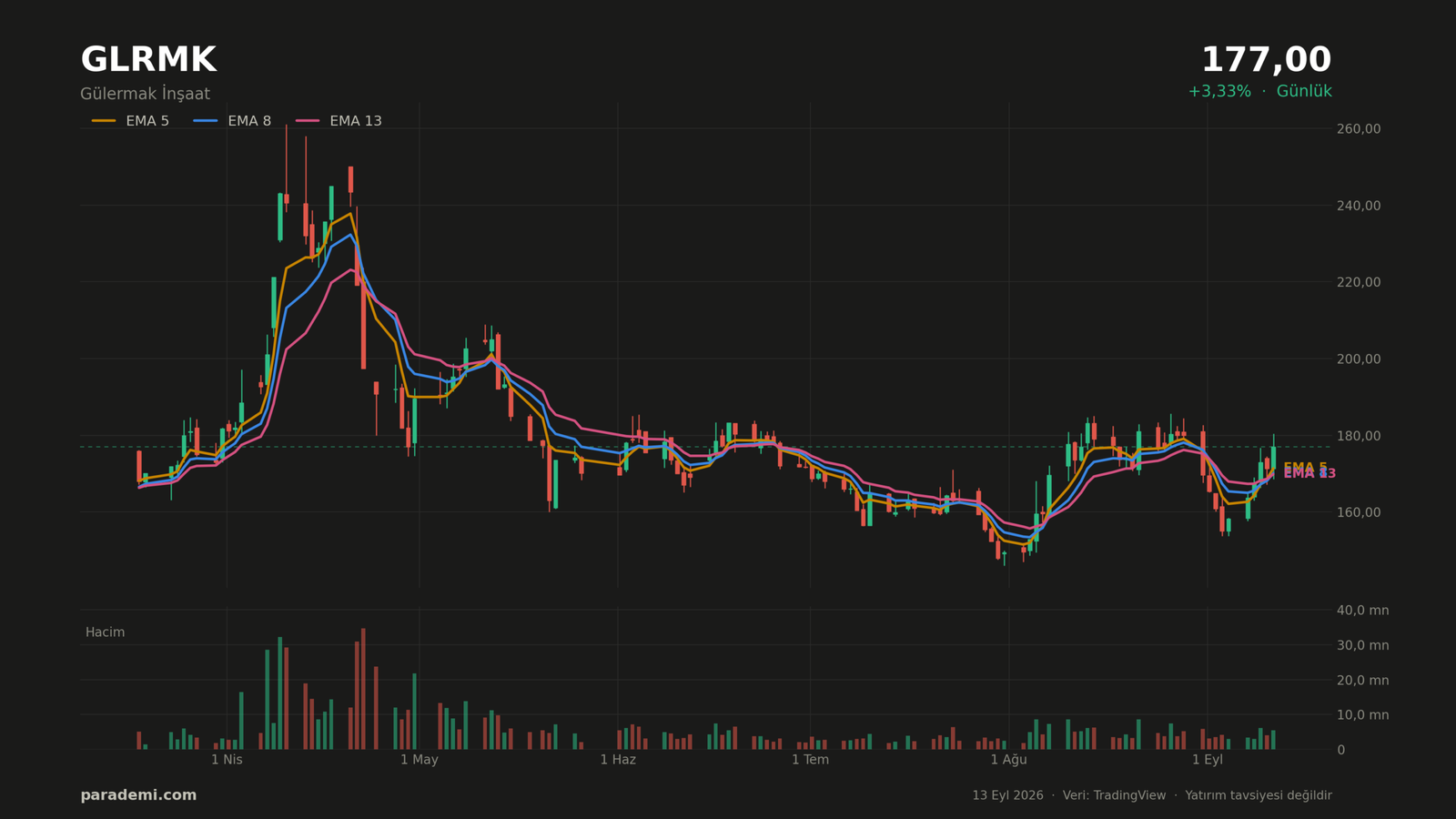Click the 1 Ağu date label
The image size is (1456, 819).
tap(1008, 760)
